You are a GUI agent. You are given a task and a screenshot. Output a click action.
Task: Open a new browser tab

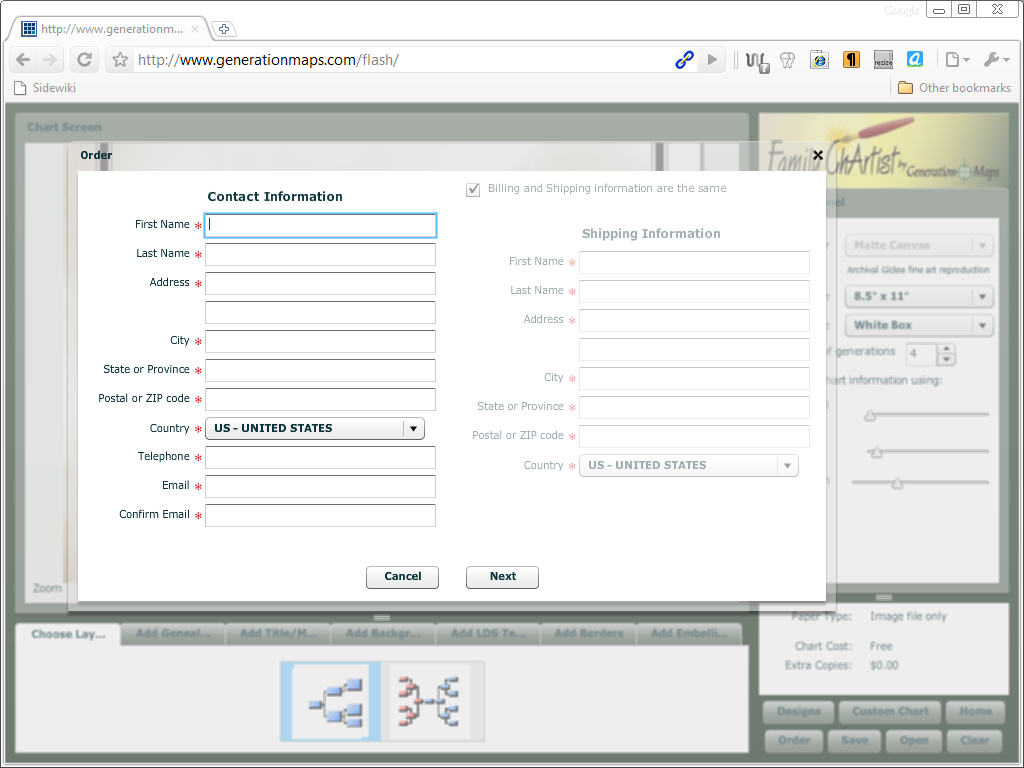click(224, 29)
